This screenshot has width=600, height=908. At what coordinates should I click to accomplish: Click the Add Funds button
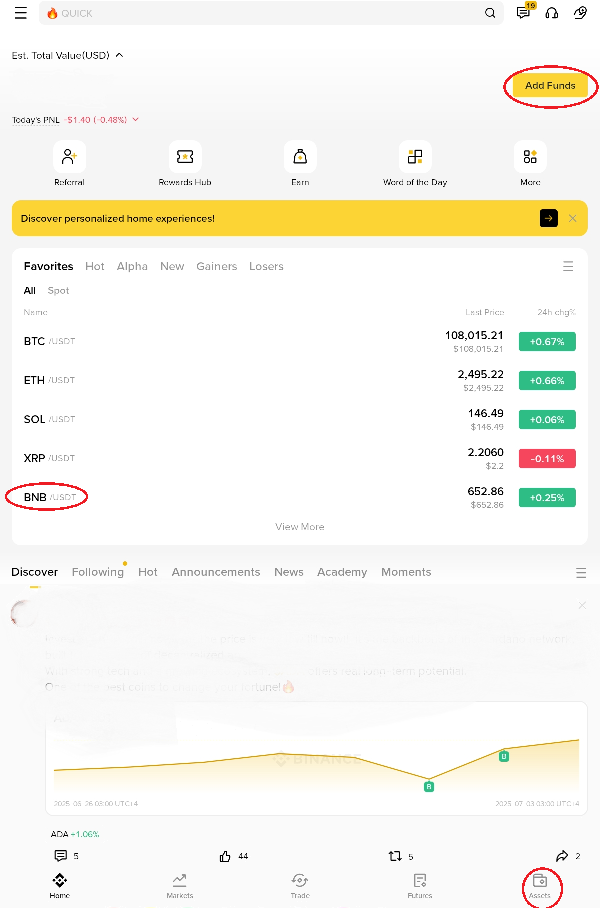point(550,86)
